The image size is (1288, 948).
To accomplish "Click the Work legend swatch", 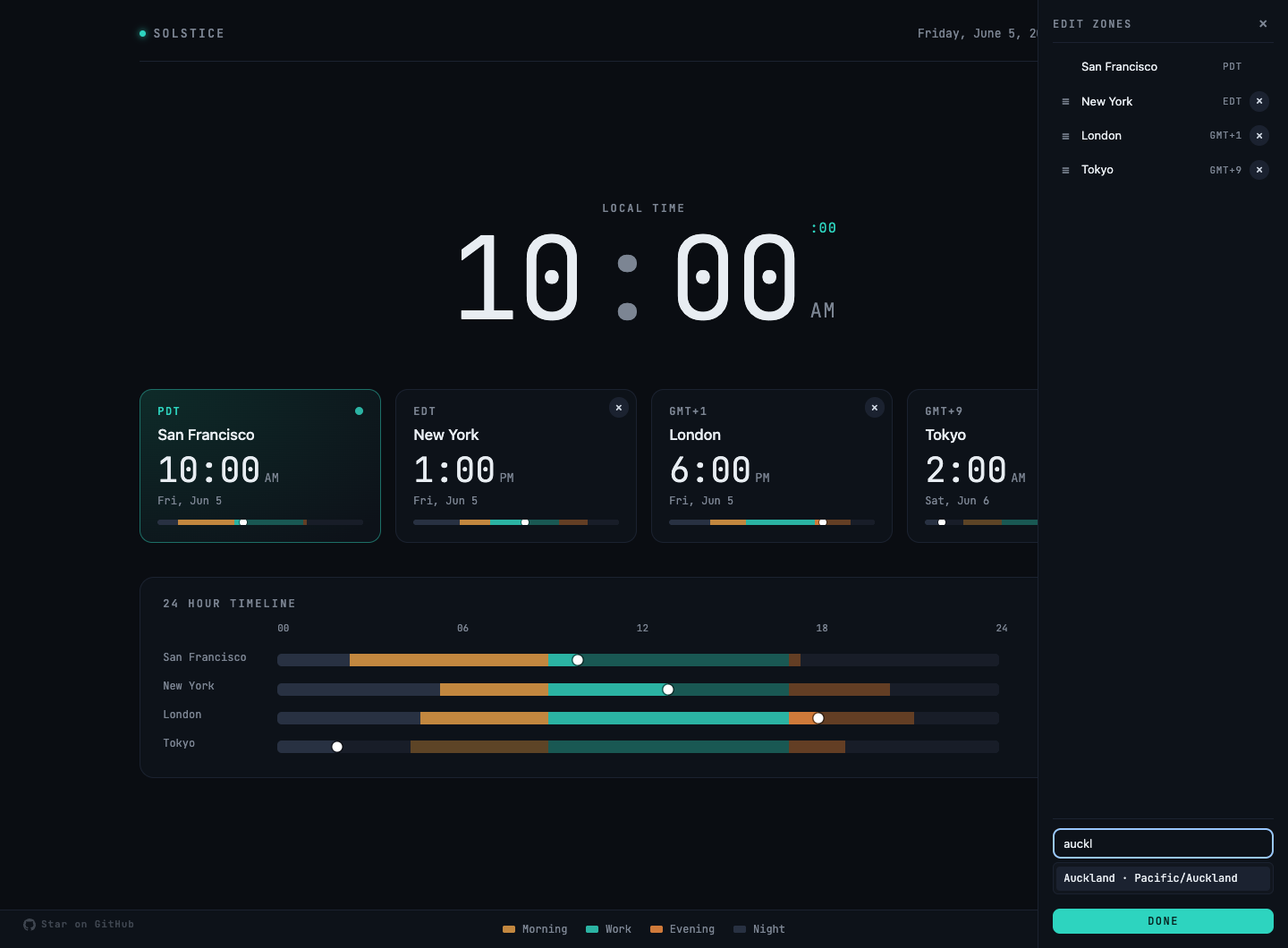I will click(x=592, y=929).
